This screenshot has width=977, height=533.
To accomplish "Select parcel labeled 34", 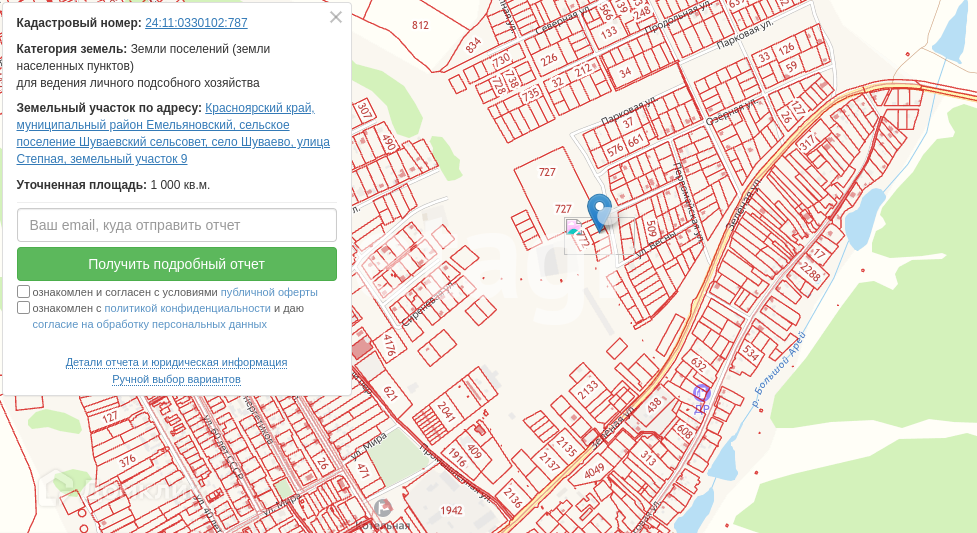I will pos(625,72).
